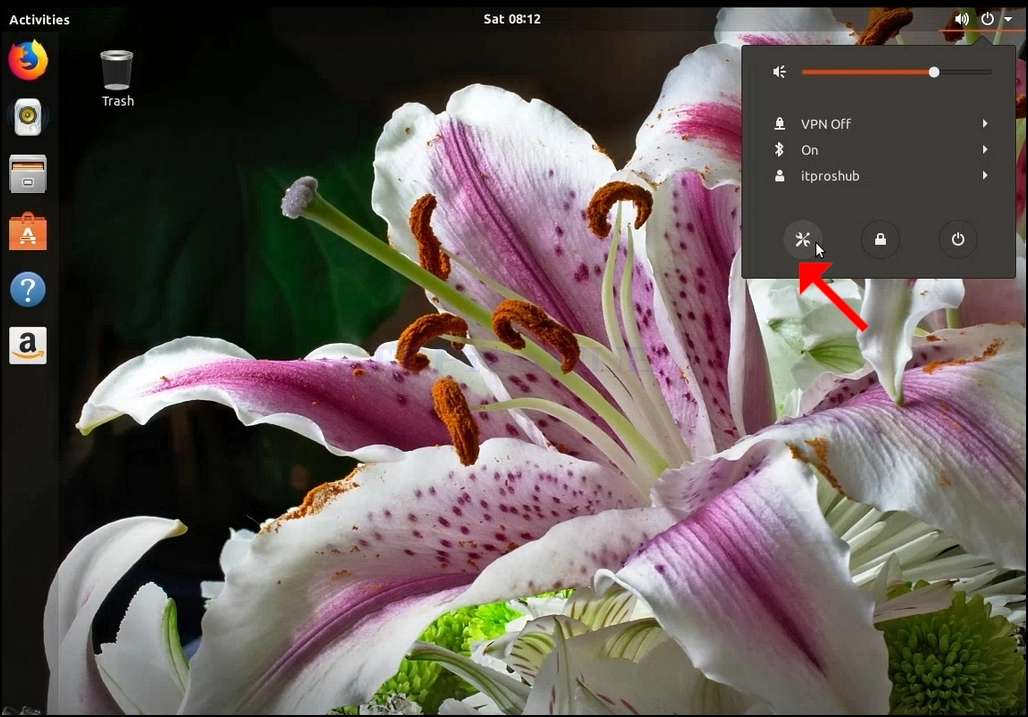Launch Firefox from the dock
The image size is (1028, 717).
click(28, 60)
